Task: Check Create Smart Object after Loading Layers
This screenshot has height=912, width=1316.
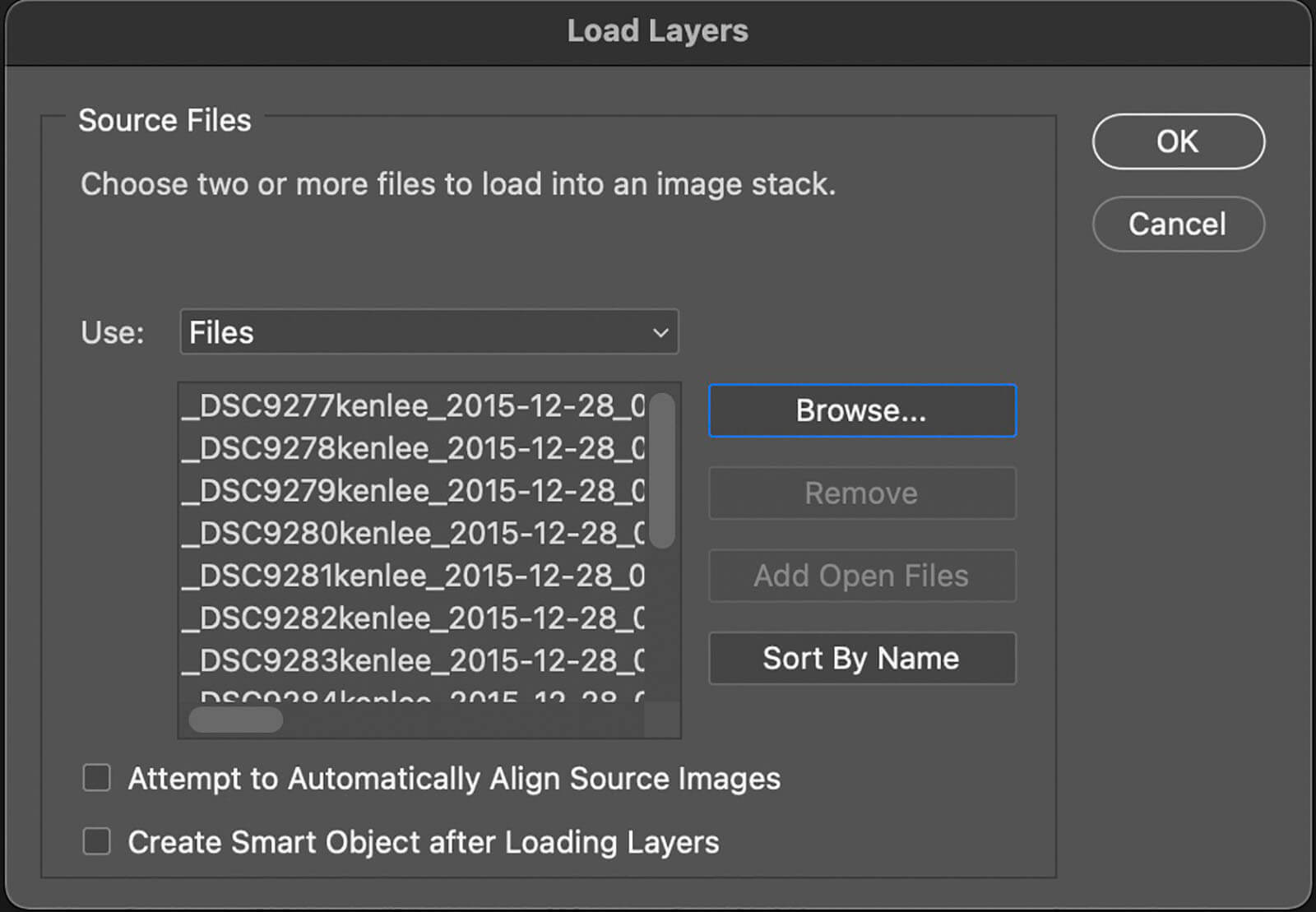Action: 97,841
